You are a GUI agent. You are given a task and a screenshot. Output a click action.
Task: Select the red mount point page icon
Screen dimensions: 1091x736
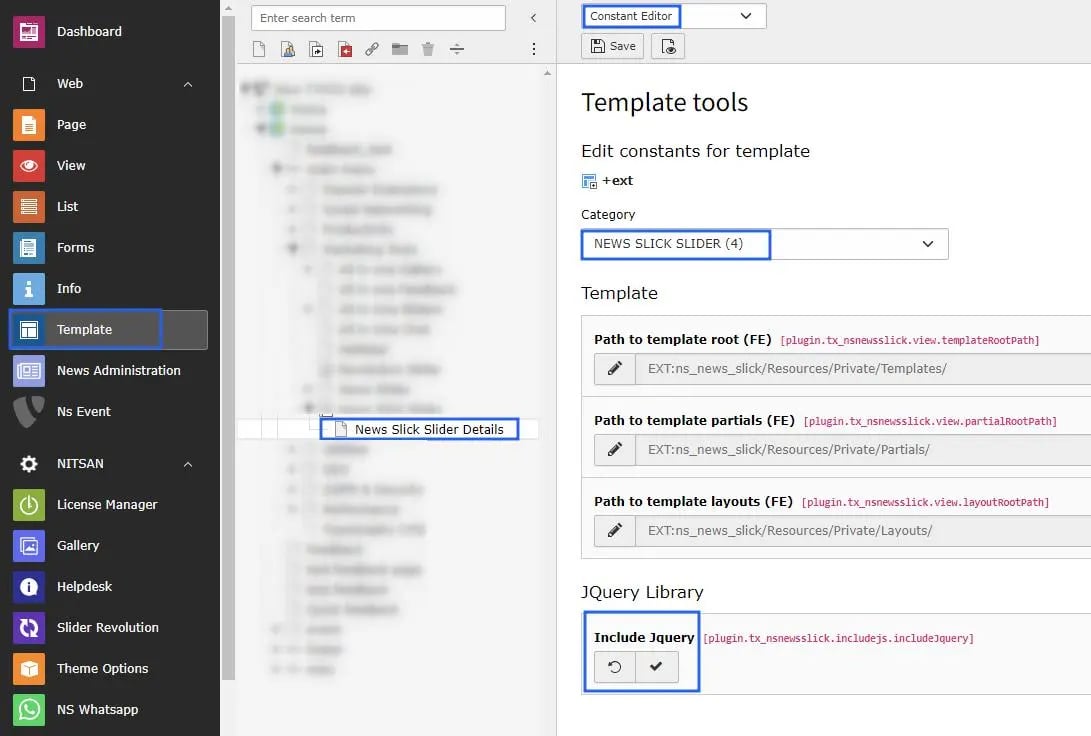pyautogui.click(x=344, y=49)
